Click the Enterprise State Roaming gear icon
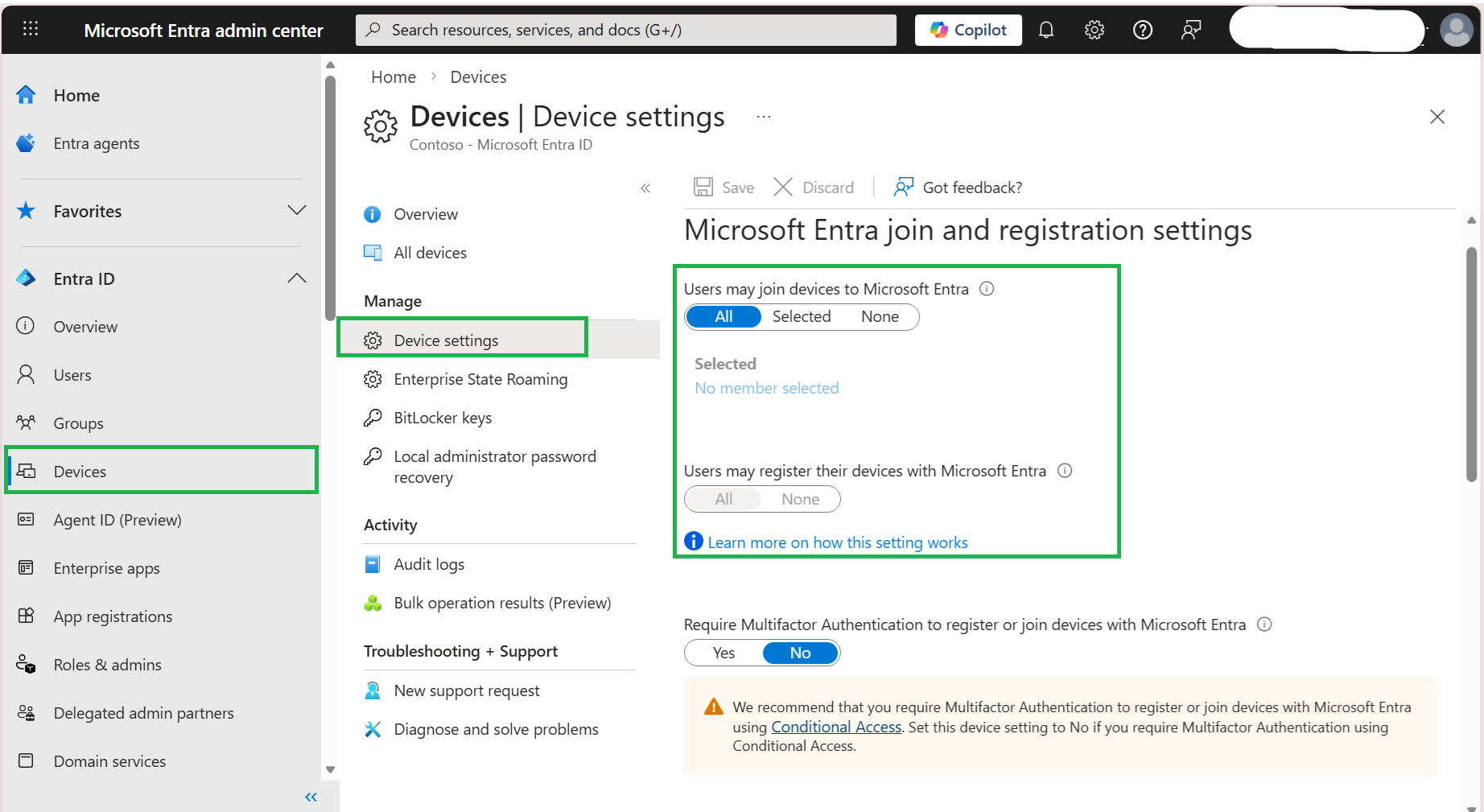This screenshot has height=812, width=1484. pyautogui.click(x=373, y=379)
